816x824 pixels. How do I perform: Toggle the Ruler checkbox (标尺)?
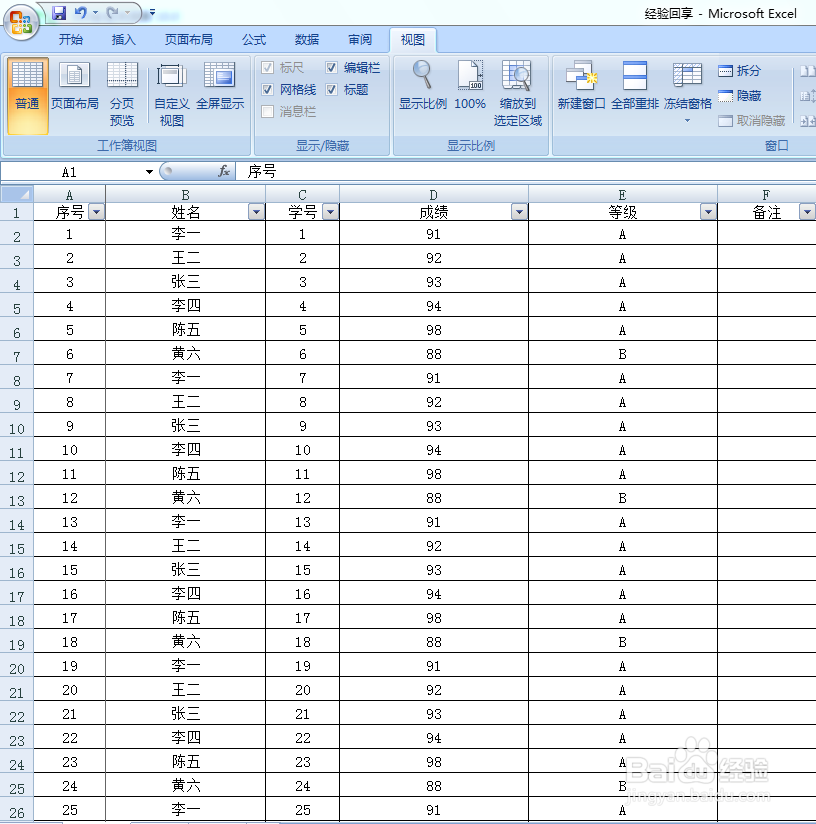click(x=267, y=68)
